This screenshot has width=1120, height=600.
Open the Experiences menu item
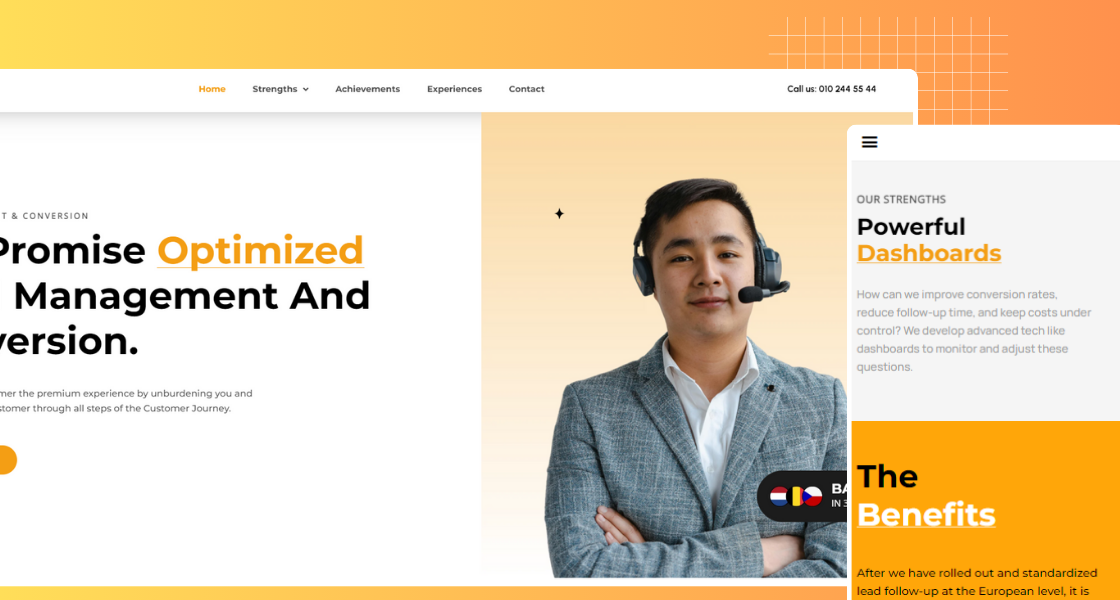coord(454,89)
